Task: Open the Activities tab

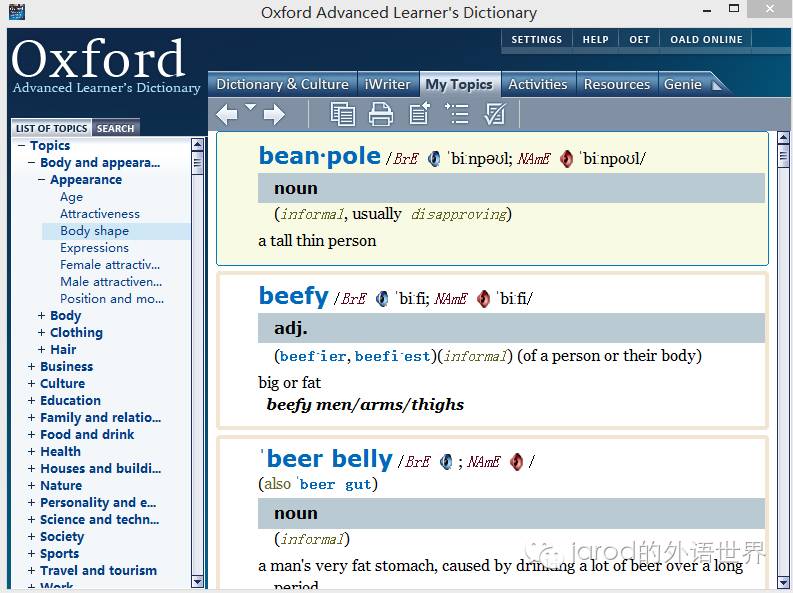Action: [538, 84]
